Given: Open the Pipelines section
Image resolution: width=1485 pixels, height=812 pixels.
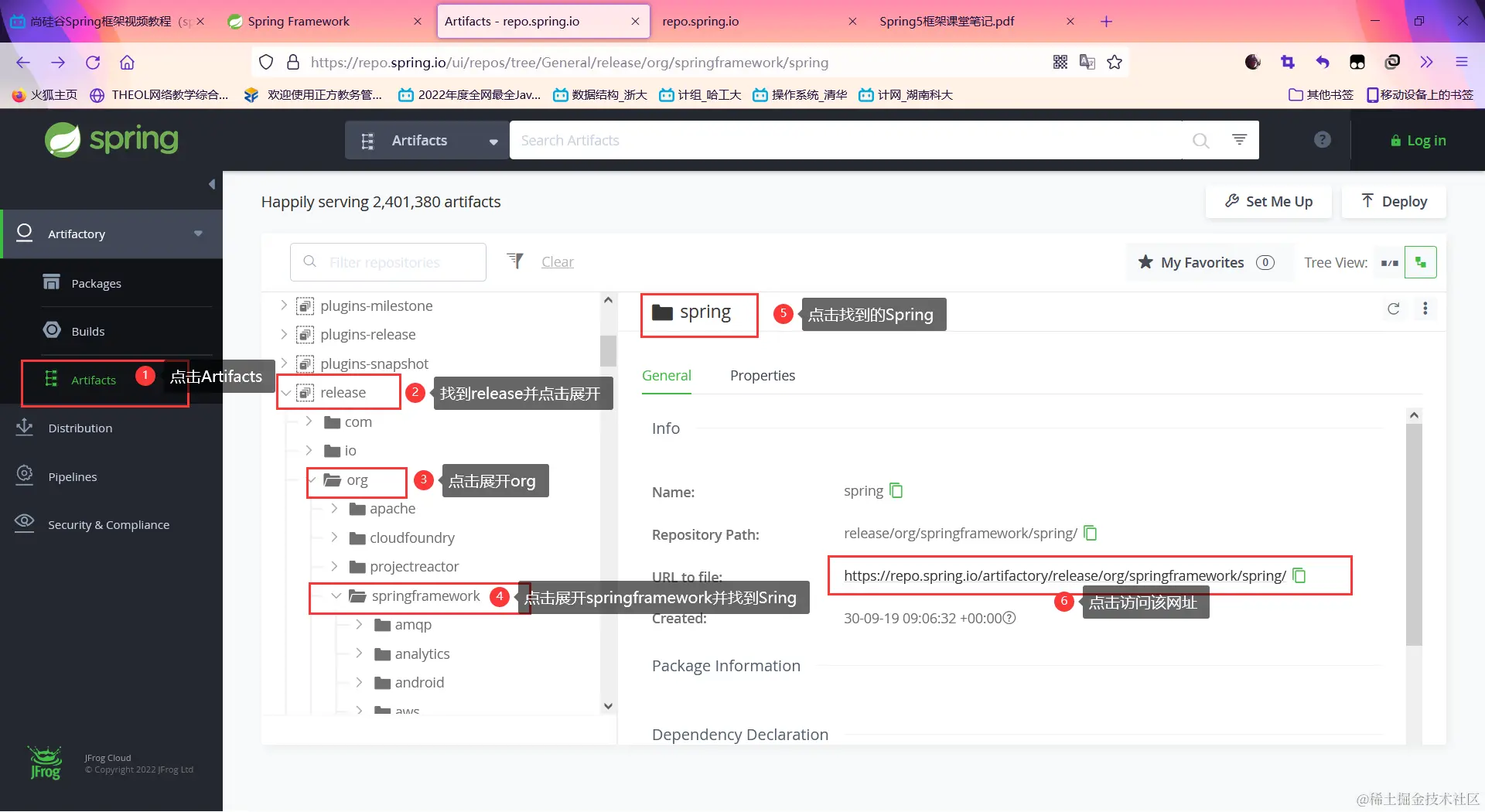Looking at the screenshot, I should (72, 476).
